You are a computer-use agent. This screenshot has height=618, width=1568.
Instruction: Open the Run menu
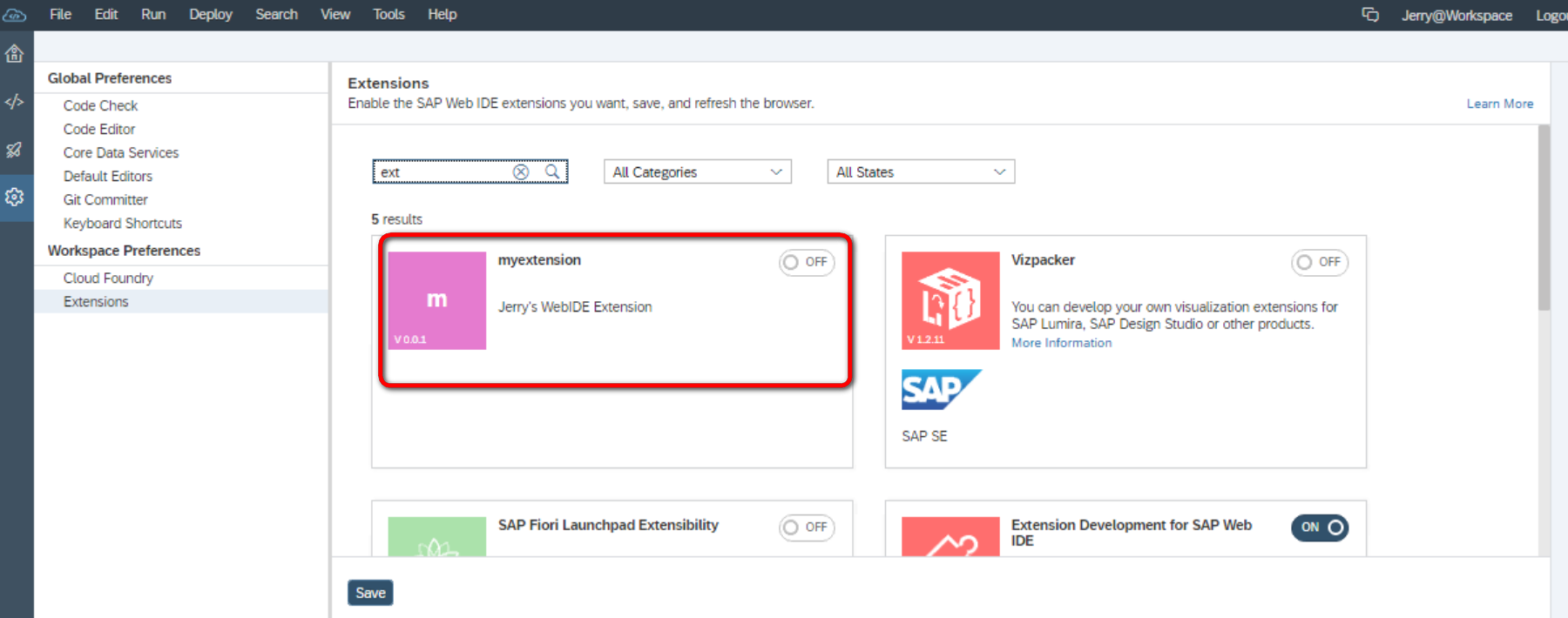point(153,15)
